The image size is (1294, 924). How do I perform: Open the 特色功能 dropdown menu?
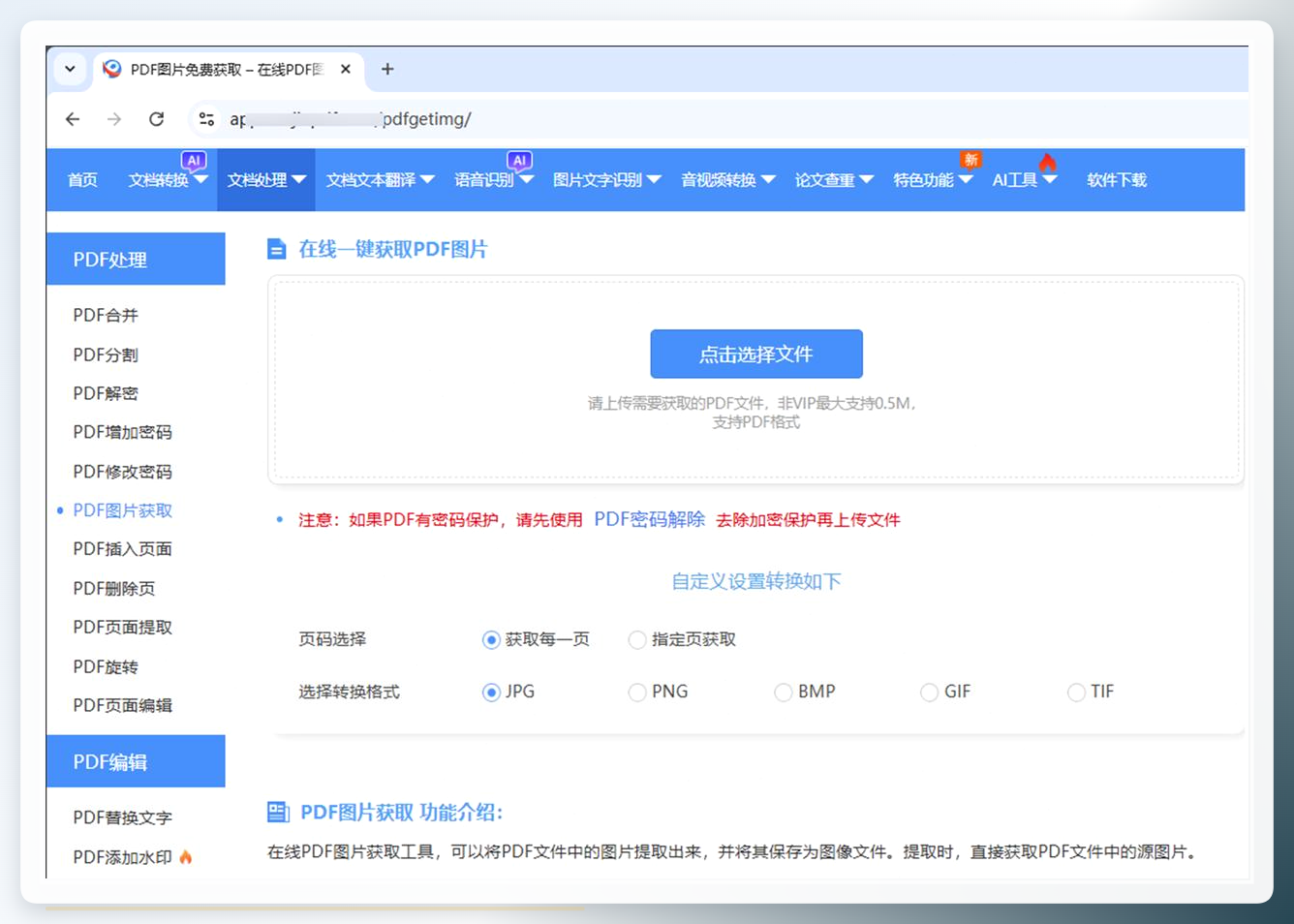point(933,180)
